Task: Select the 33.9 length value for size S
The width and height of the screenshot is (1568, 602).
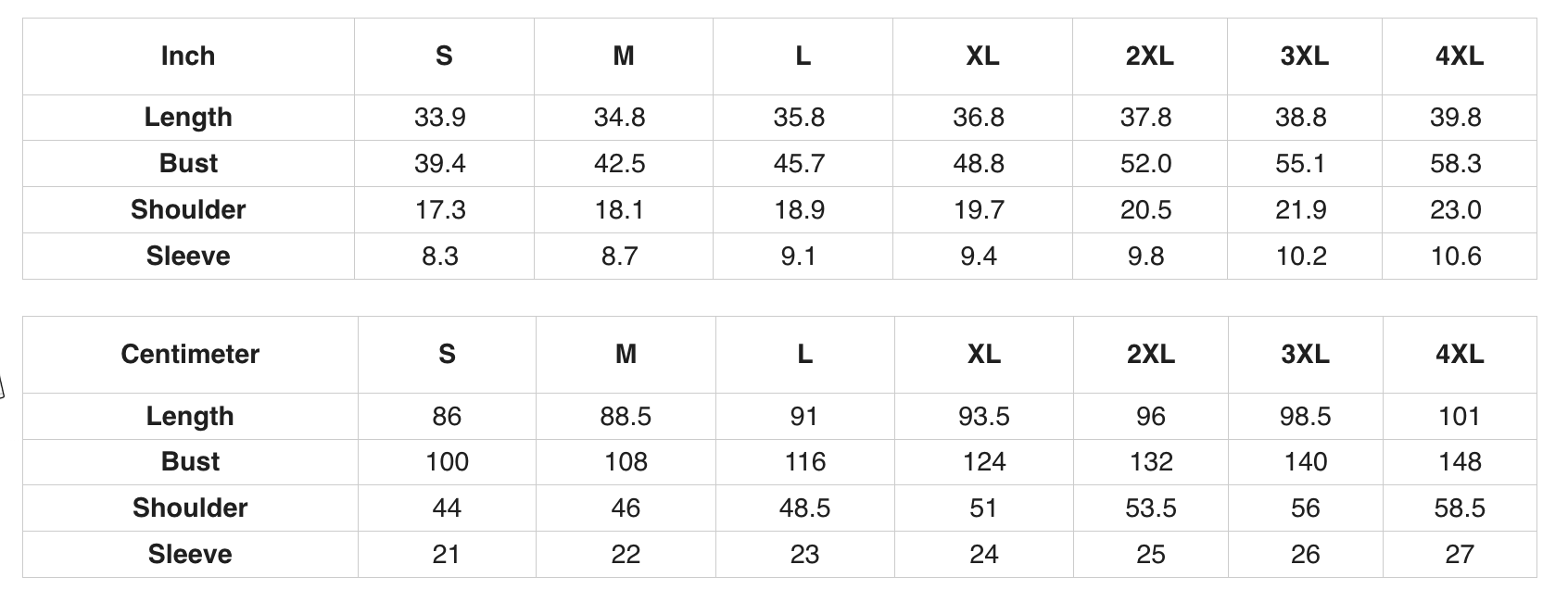Action: tap(440, 118)
